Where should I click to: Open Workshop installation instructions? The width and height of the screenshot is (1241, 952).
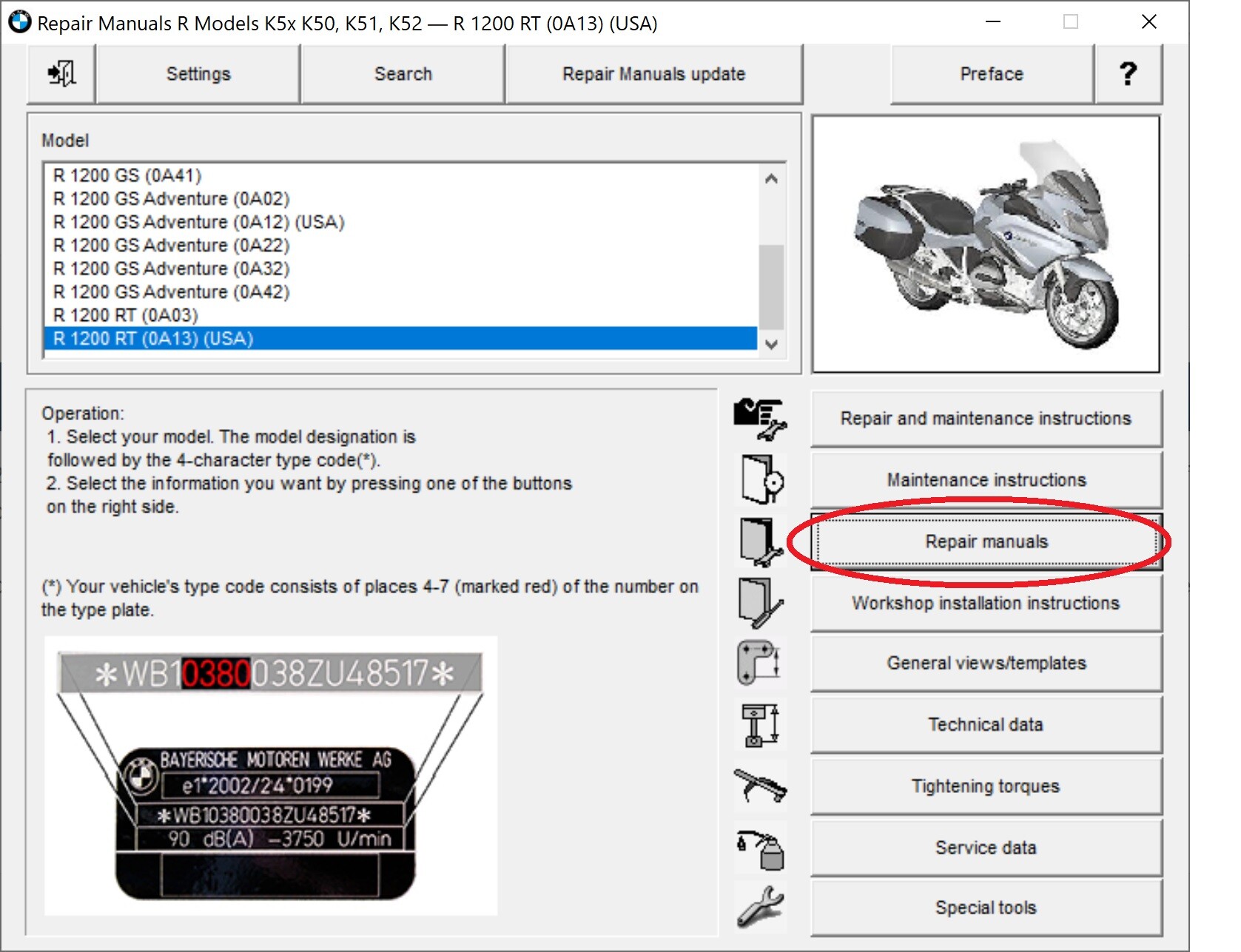click(986, 603)
